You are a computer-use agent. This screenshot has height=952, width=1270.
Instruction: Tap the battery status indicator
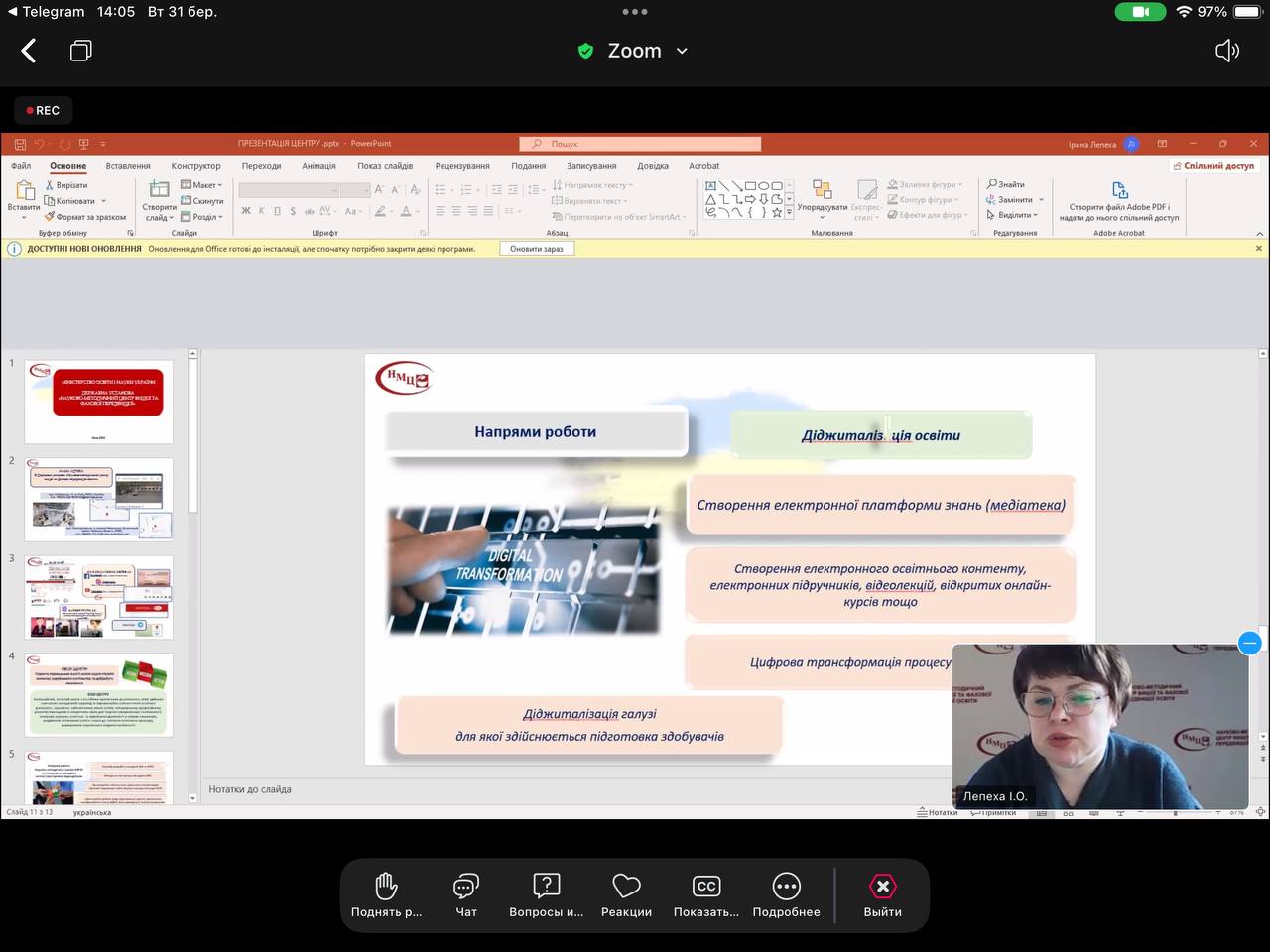[1246, 12]
